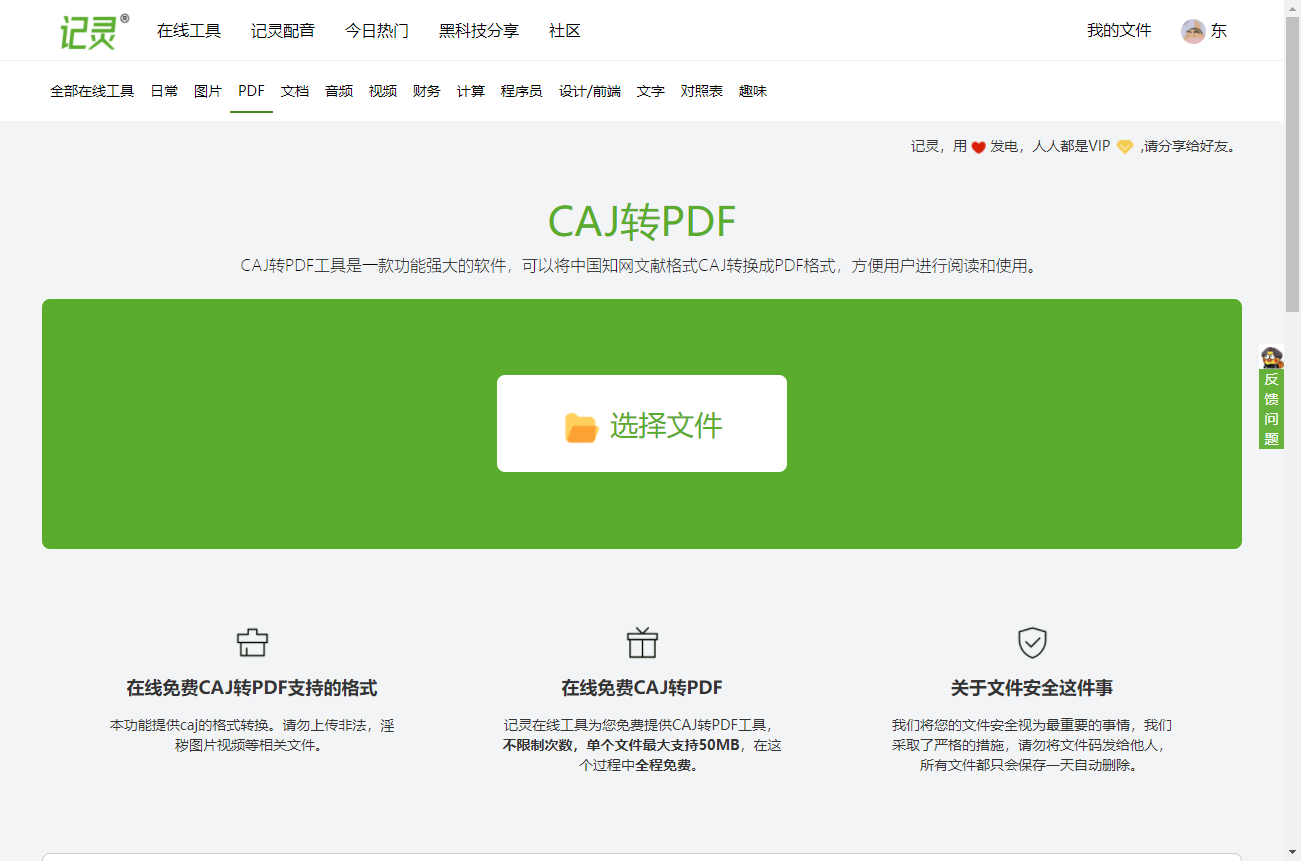The width and height of the screenshot is (1301, 861).
Task: Click 记灵配音 in the navigation bar
Action: pos(281,30)
